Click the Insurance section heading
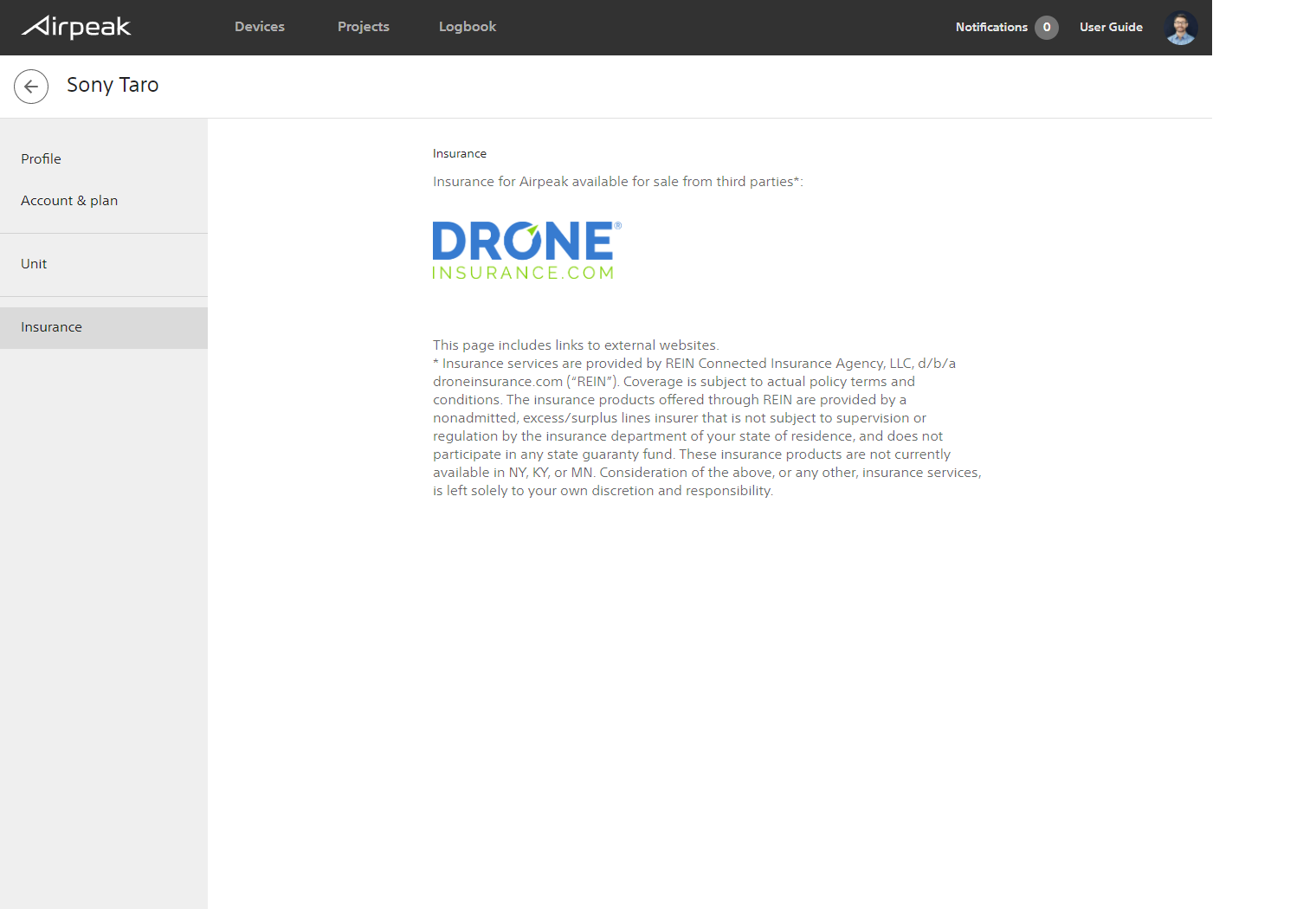The height and width of the screenshot is (909, 1316). [x=460, y=153]
